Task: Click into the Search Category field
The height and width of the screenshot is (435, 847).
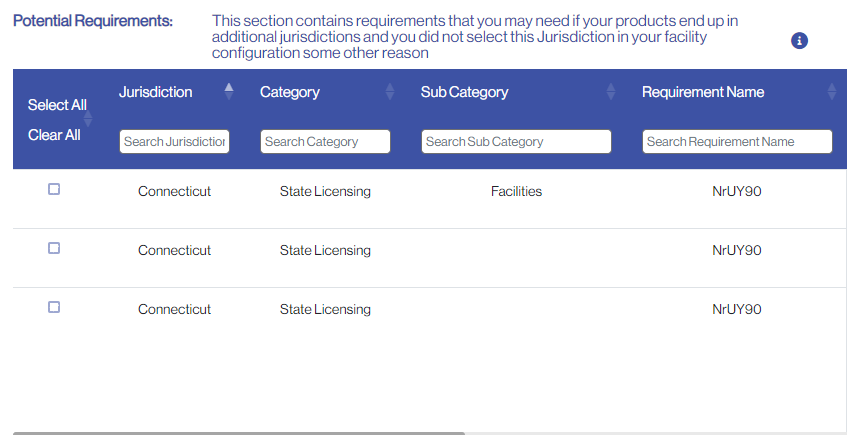Action: [325, 142]
